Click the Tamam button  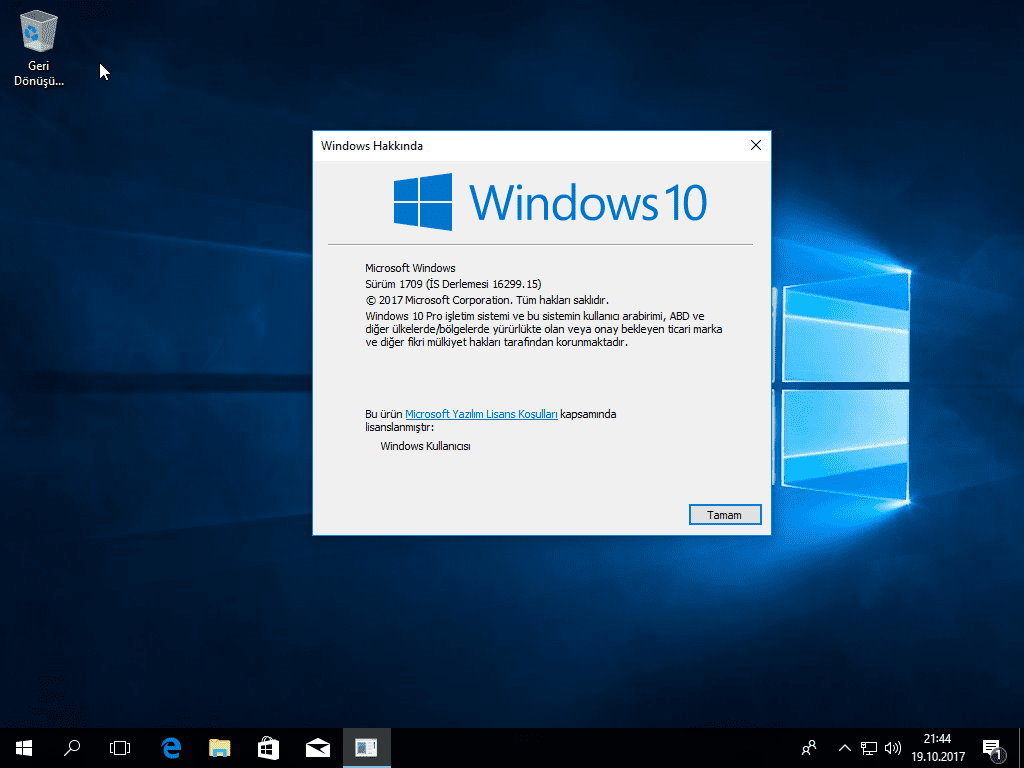click(x=725, y=515)
